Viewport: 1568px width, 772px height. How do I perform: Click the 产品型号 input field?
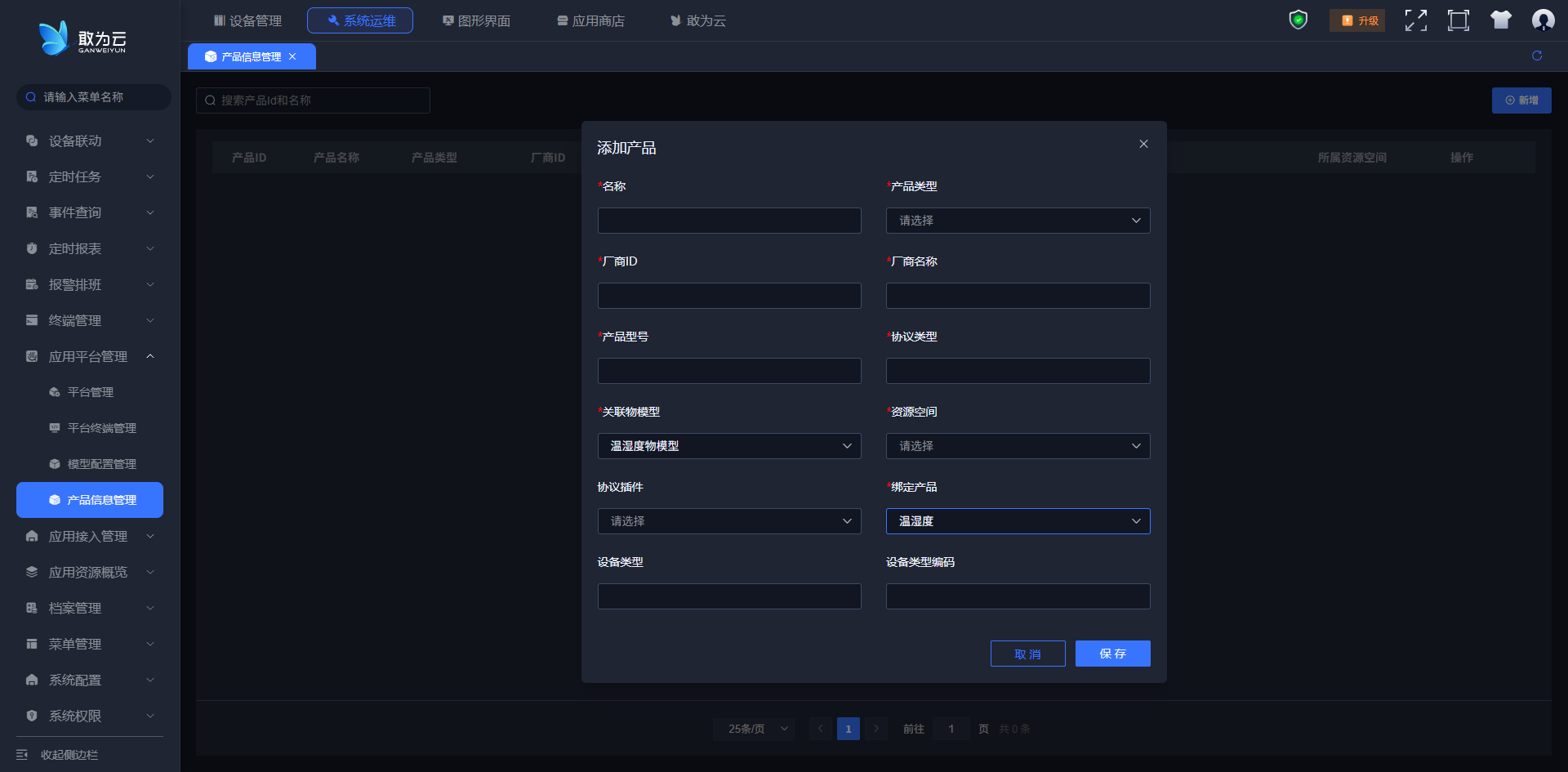729,371
